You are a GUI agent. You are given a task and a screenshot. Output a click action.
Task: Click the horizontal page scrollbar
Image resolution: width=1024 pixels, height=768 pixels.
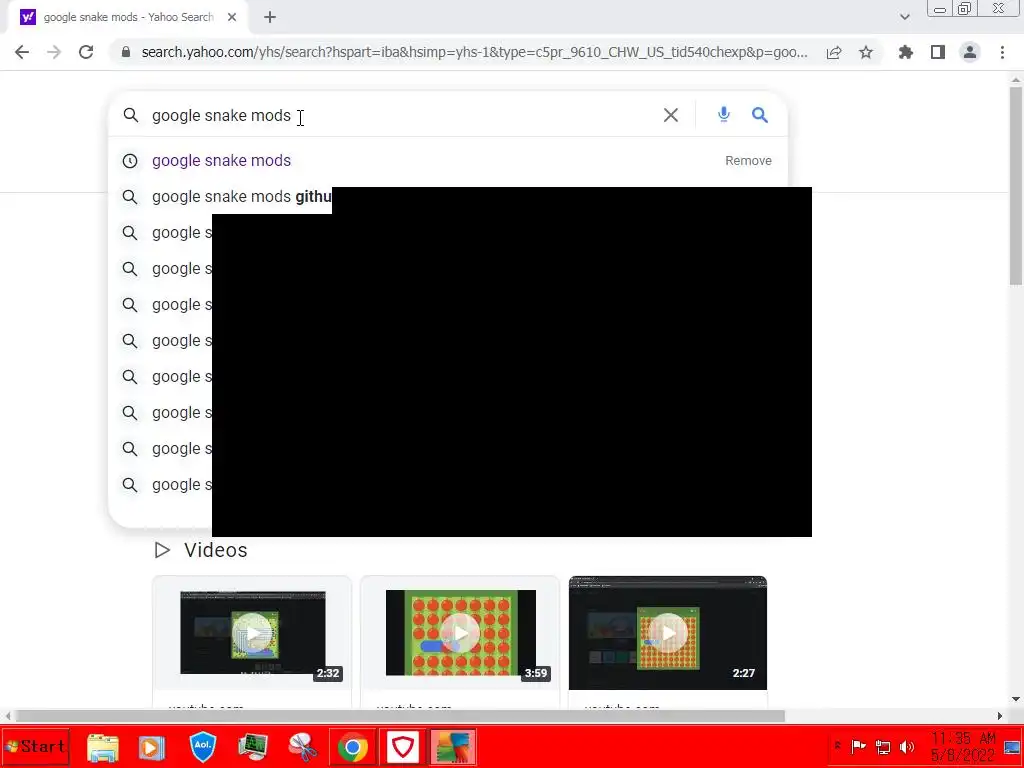coord(400,716)
